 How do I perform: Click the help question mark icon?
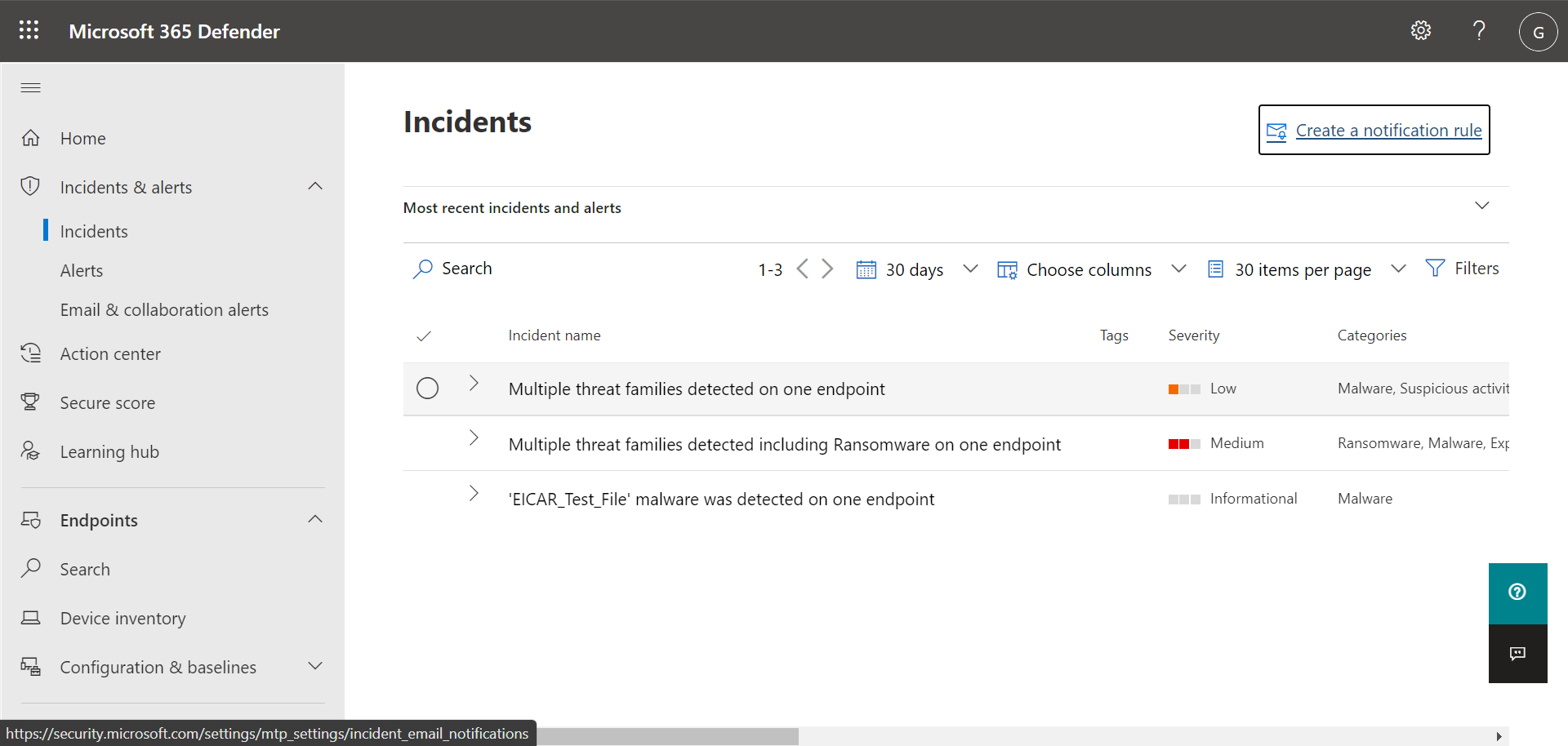click(x=1479, y=31)
